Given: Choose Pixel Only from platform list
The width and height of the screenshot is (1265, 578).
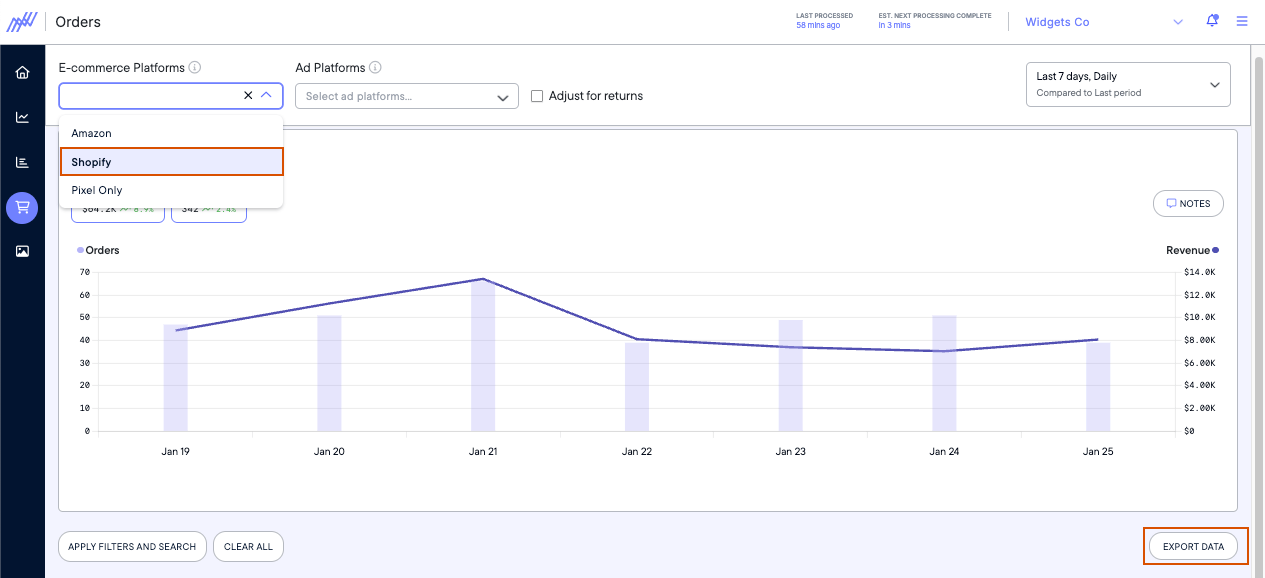Looking at the screenshot, I should point(171,190).
